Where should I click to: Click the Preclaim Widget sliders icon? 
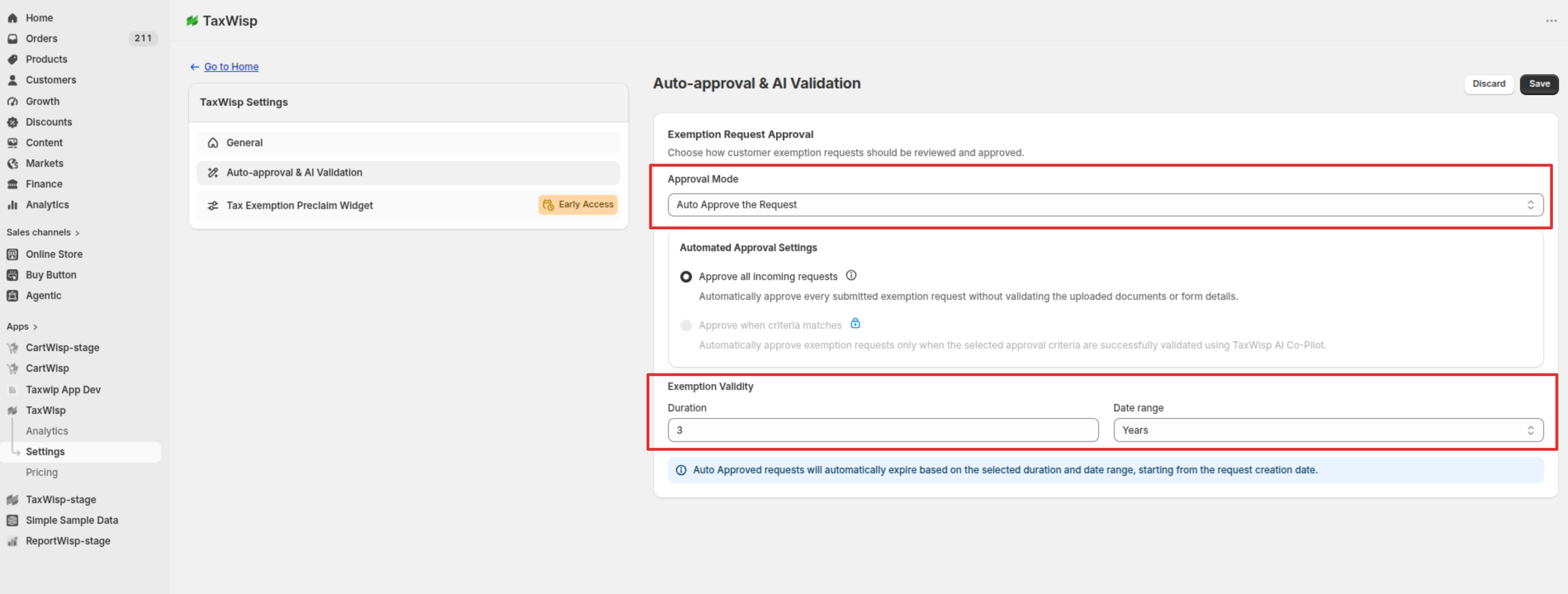point(213,206)
